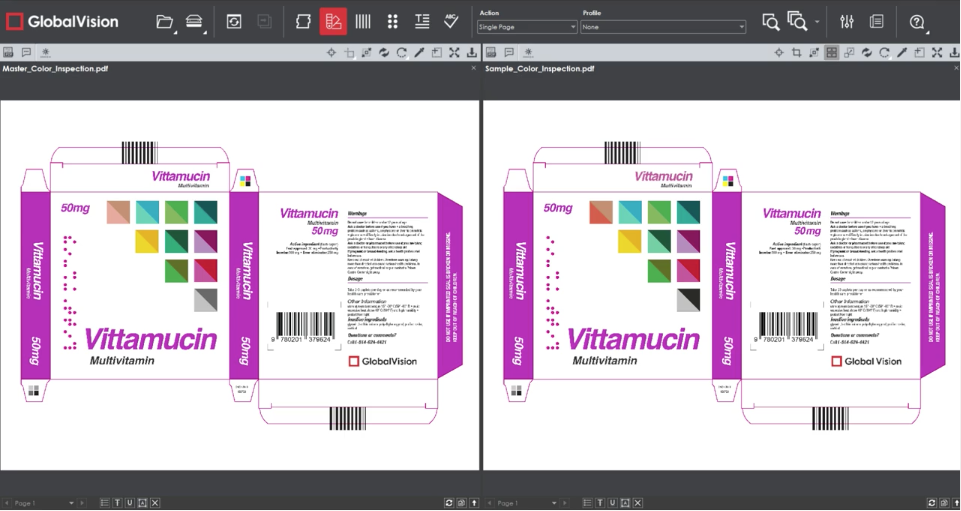
Task: Go to next page in Master panel
Action: point(83,503)
